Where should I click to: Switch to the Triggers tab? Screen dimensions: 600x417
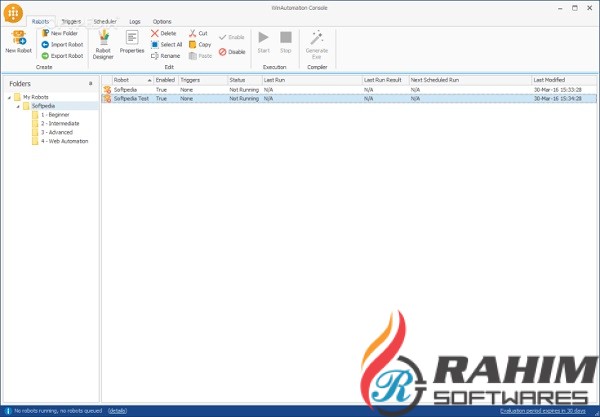[71, 21]
